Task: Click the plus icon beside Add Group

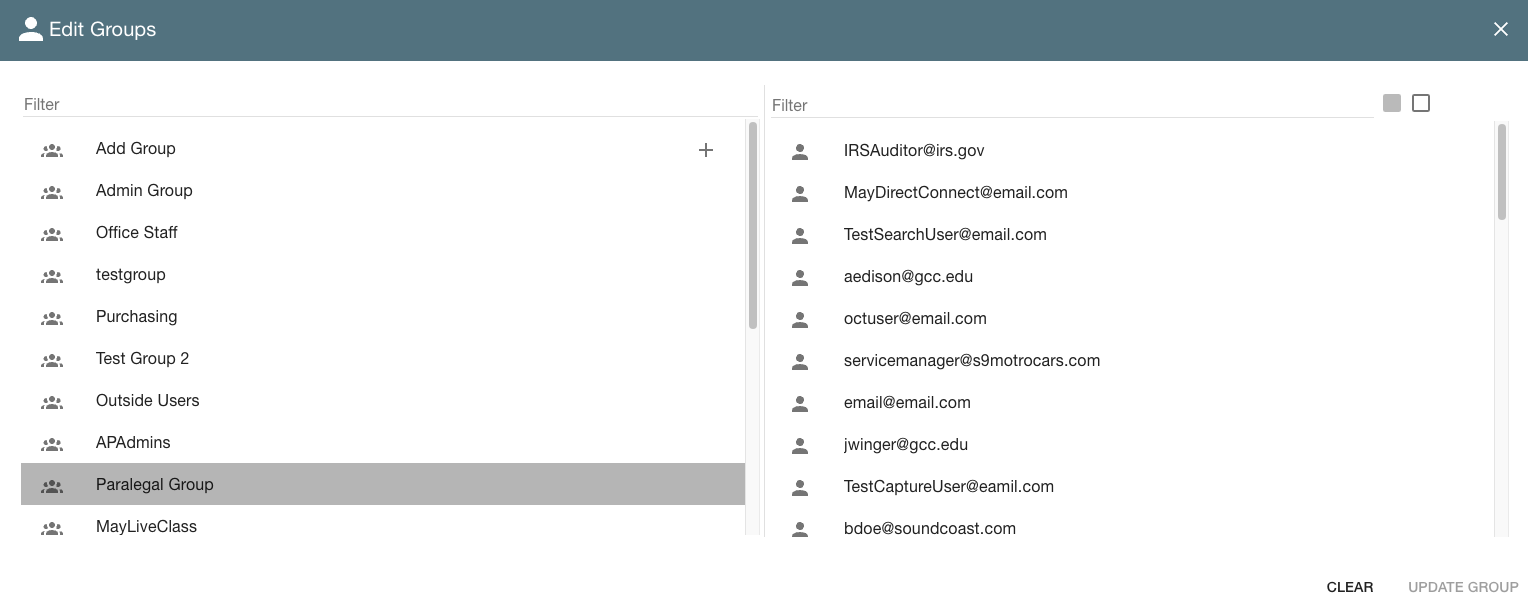Action: [x=705, y=150]
